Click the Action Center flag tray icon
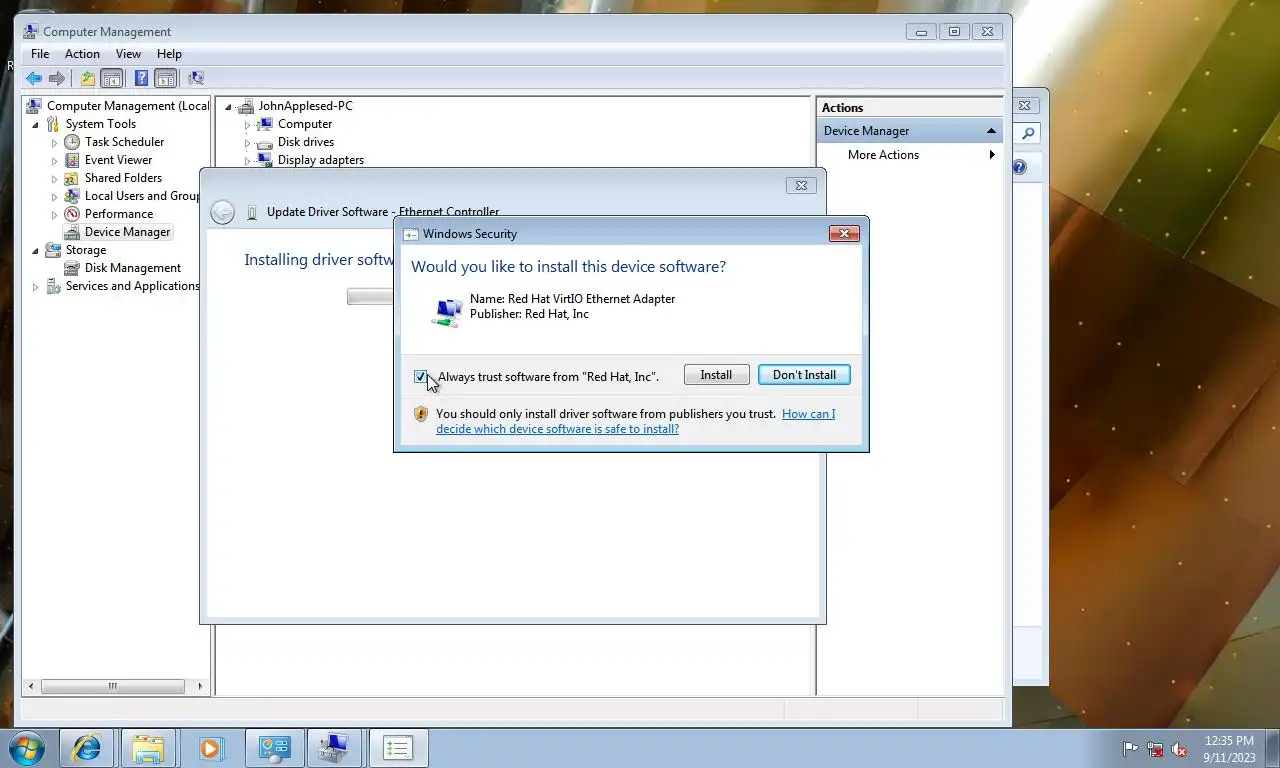The height and width of the screenshot is (768, 1280). (x=1130, y=749)
